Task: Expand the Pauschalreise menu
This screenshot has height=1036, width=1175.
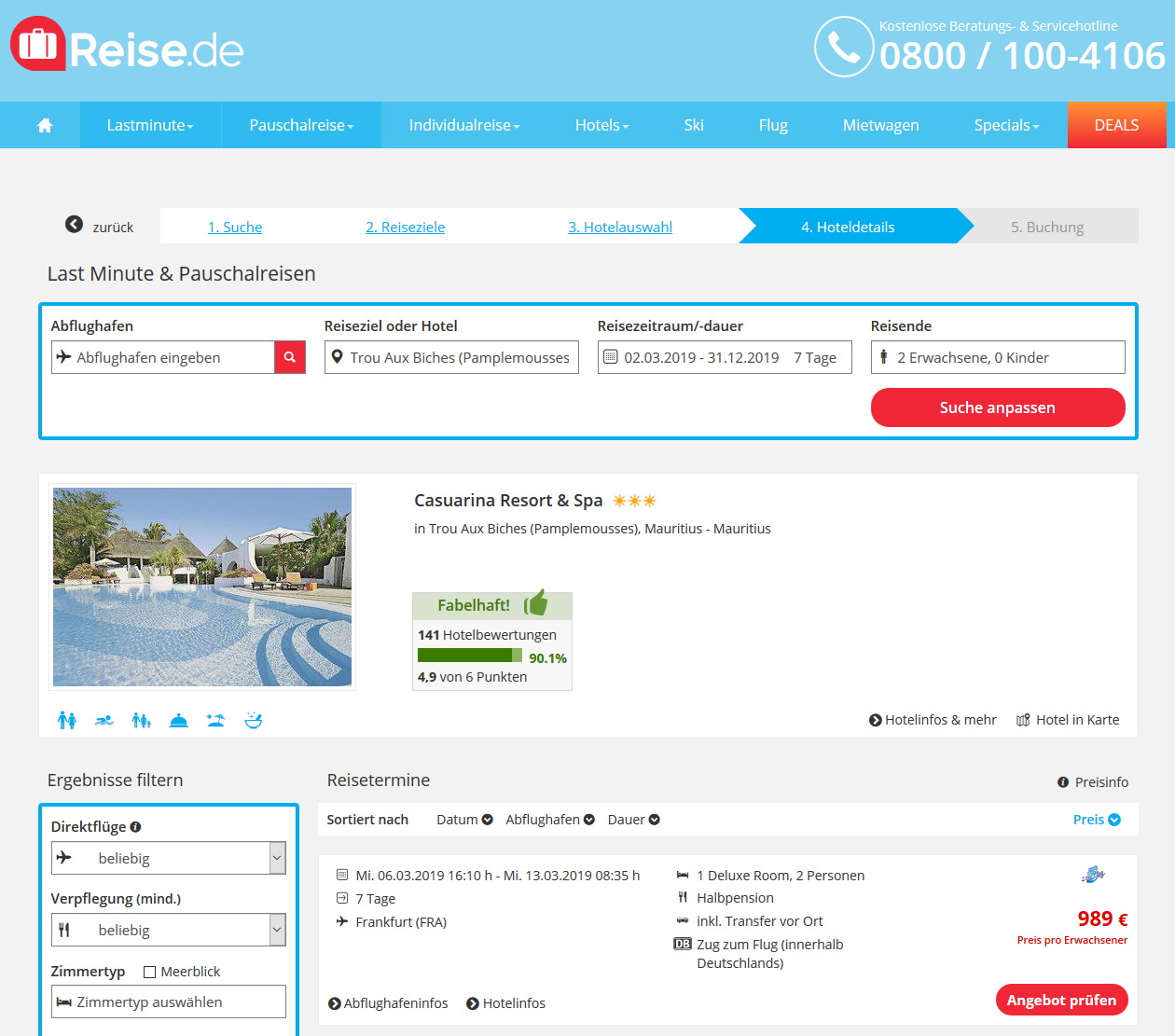Action: coord(301,125)
